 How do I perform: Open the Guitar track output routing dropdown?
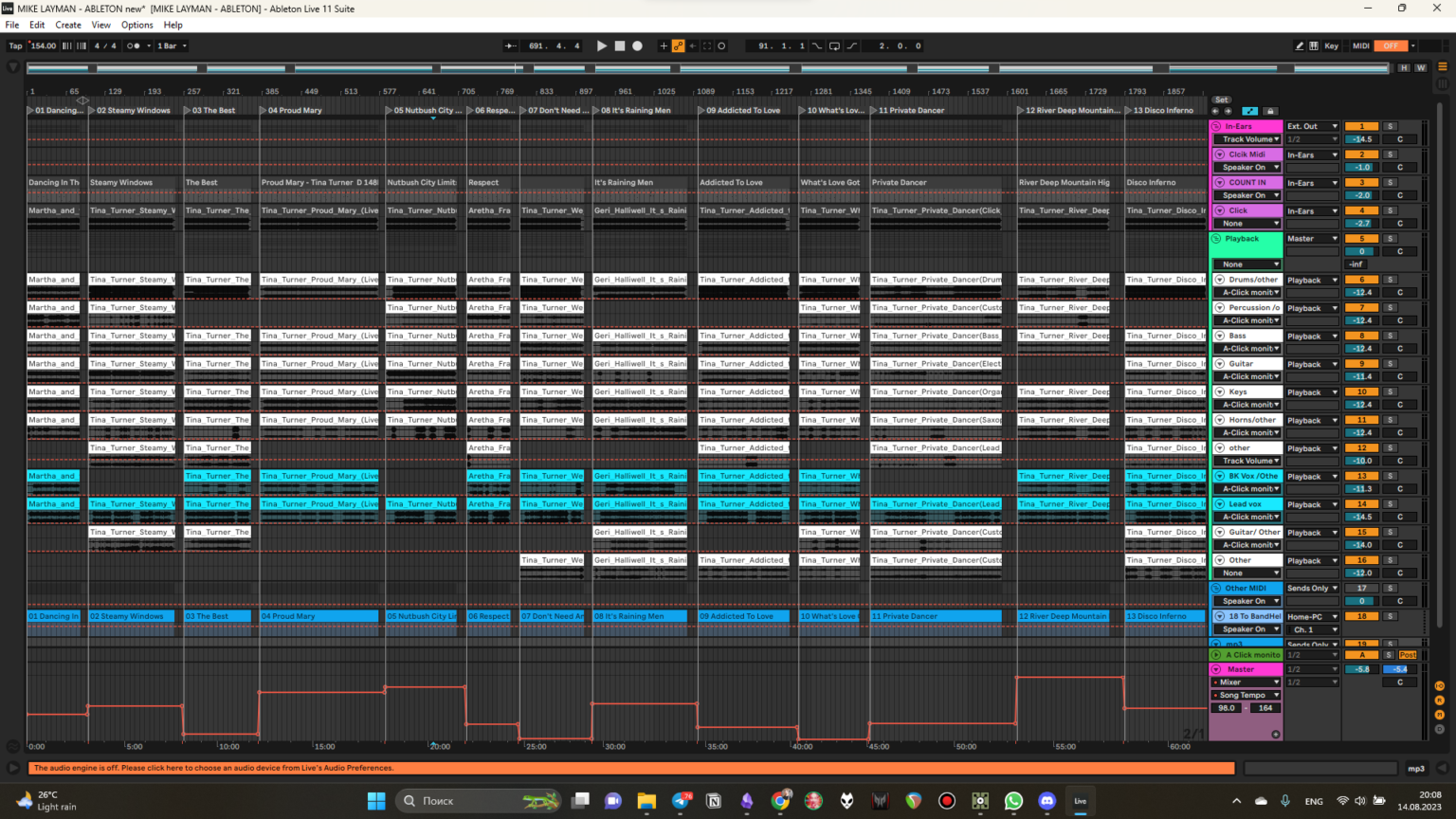[x=1312, y=364]
